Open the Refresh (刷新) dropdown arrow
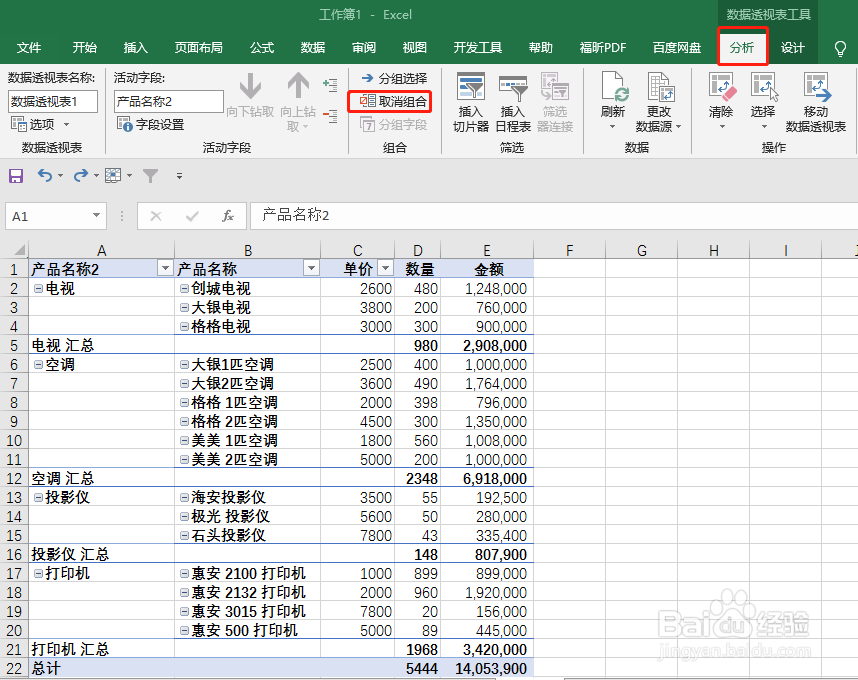This screenshot has width=858, height=680. coord(613,127)
